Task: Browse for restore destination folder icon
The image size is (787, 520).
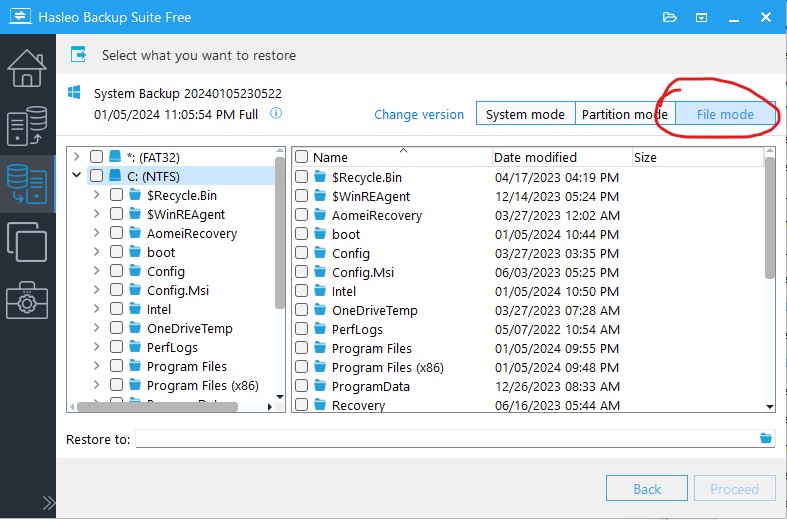Action: pos(766,439)
